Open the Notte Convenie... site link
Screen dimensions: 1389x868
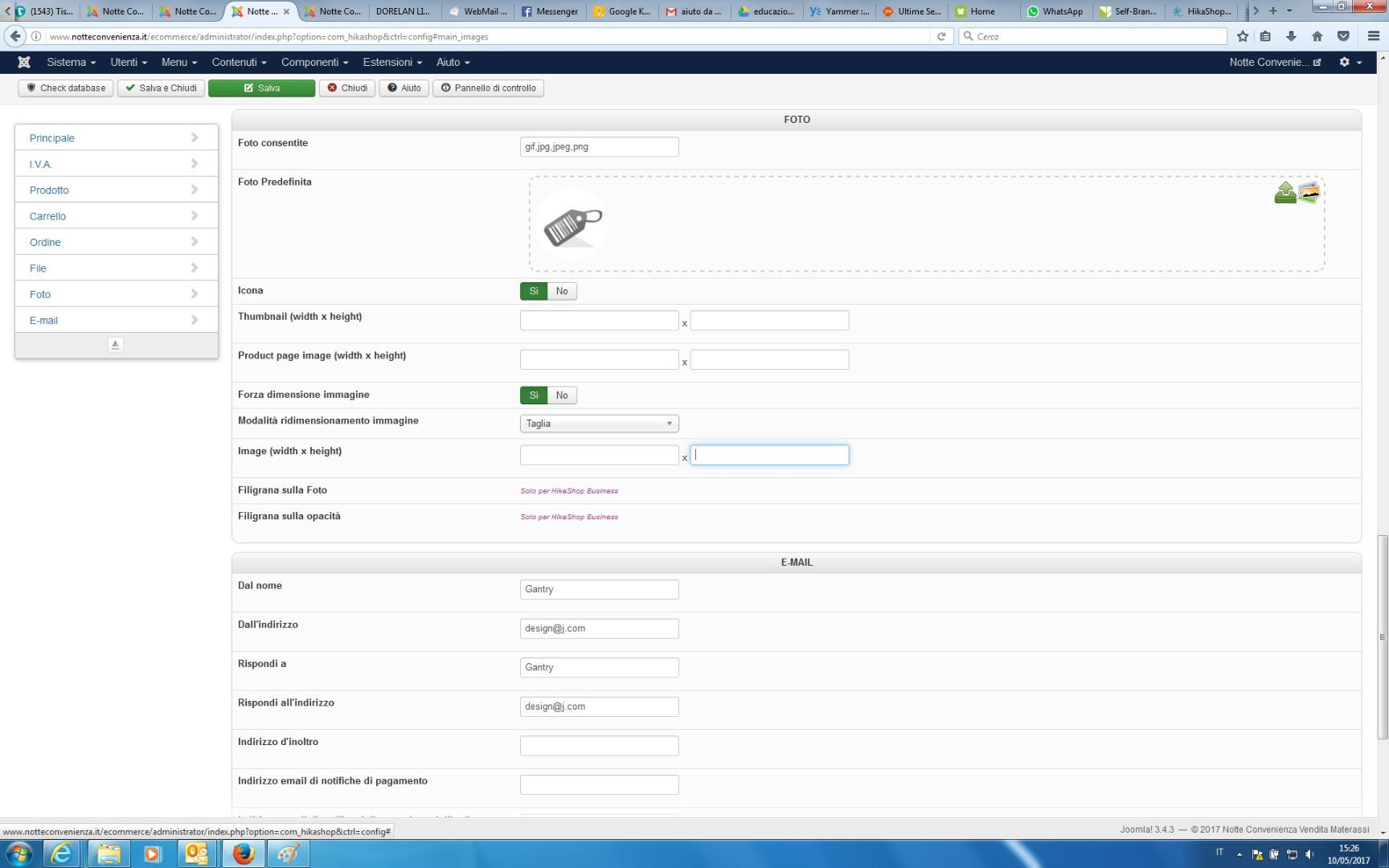(x=1275, y=62)
